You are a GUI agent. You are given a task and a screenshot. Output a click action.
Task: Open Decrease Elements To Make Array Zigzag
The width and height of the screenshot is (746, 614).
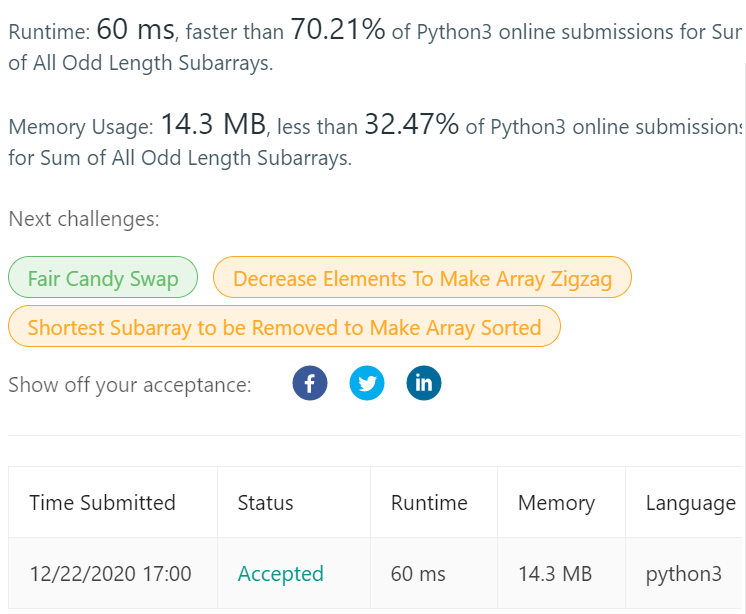pyautogui.click(x=422, y=277)
